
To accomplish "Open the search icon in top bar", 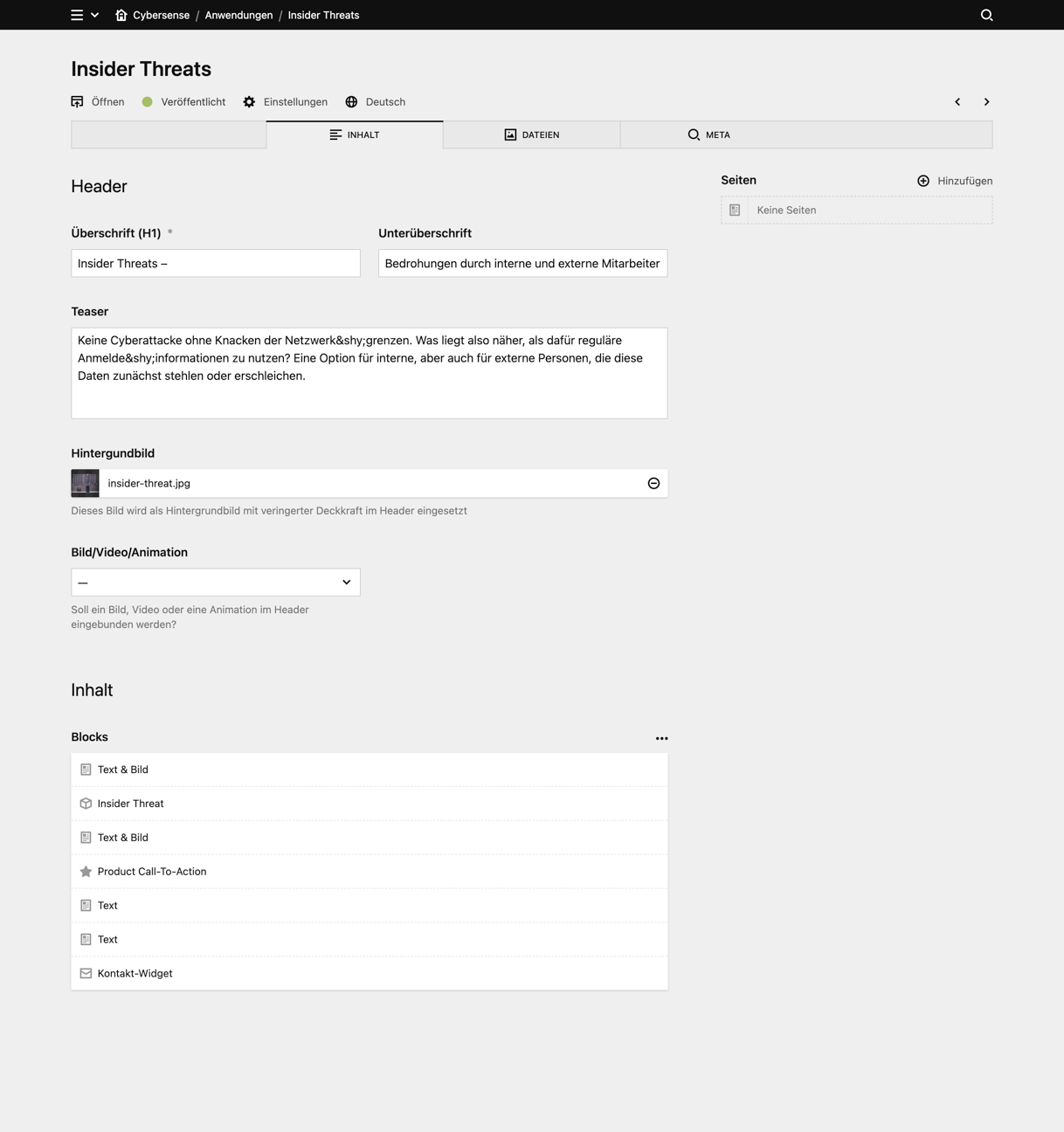I will (986, 15).
